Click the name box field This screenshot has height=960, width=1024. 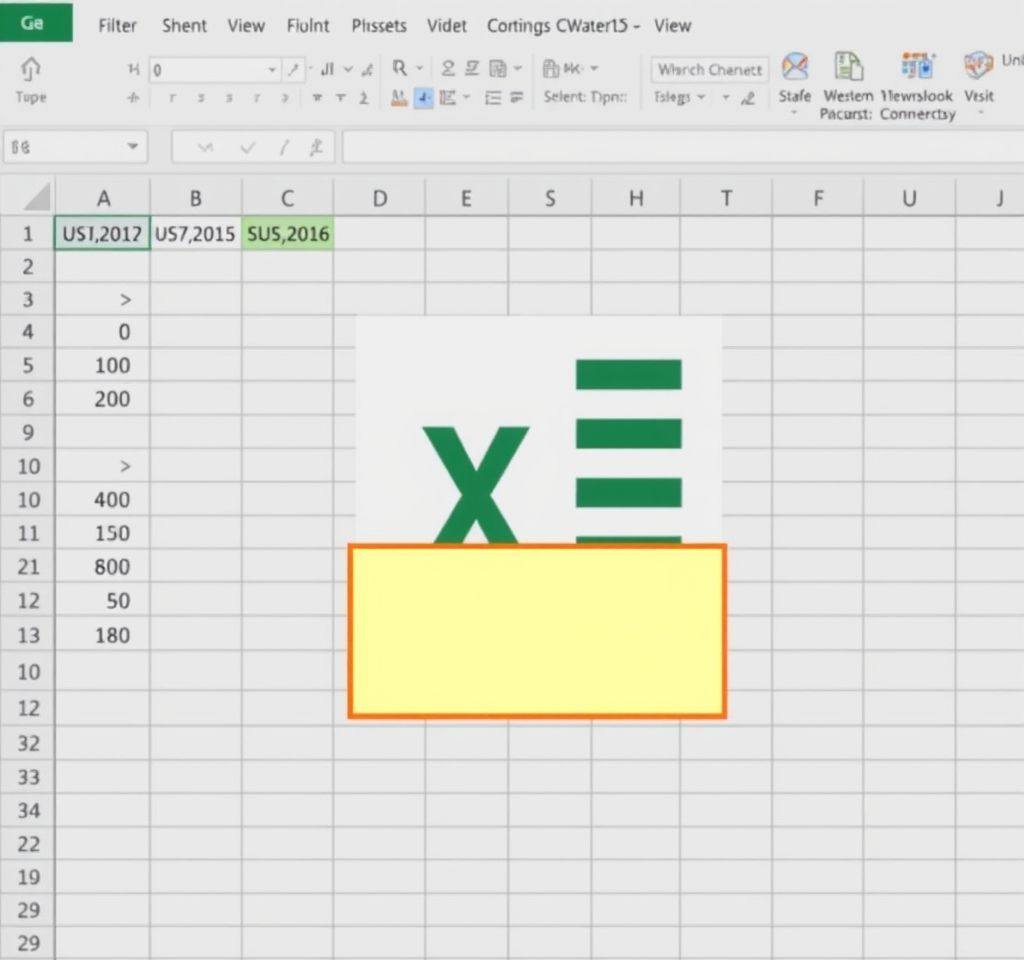(75, 147)
